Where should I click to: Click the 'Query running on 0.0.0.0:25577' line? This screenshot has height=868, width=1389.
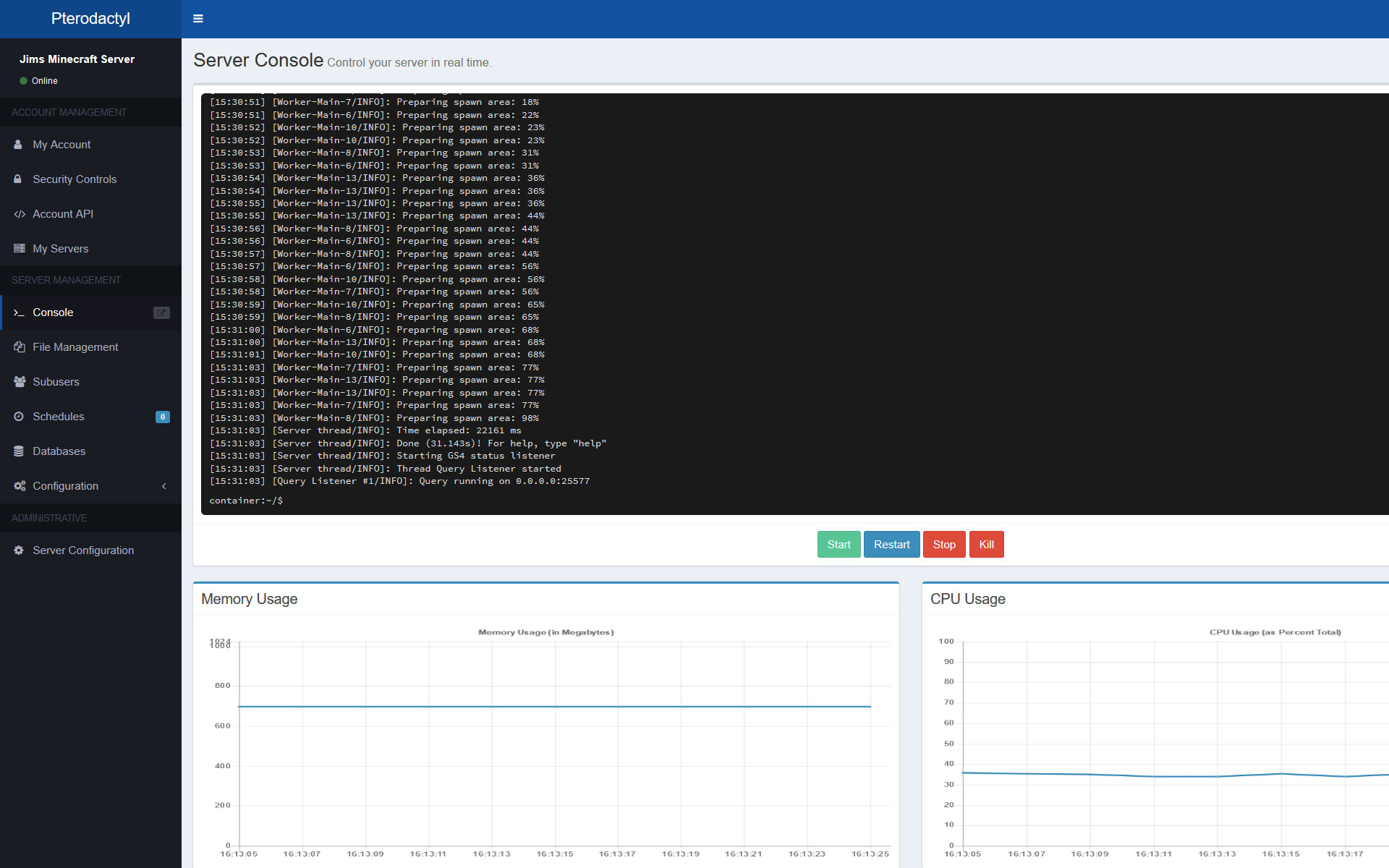pos(399,481)
